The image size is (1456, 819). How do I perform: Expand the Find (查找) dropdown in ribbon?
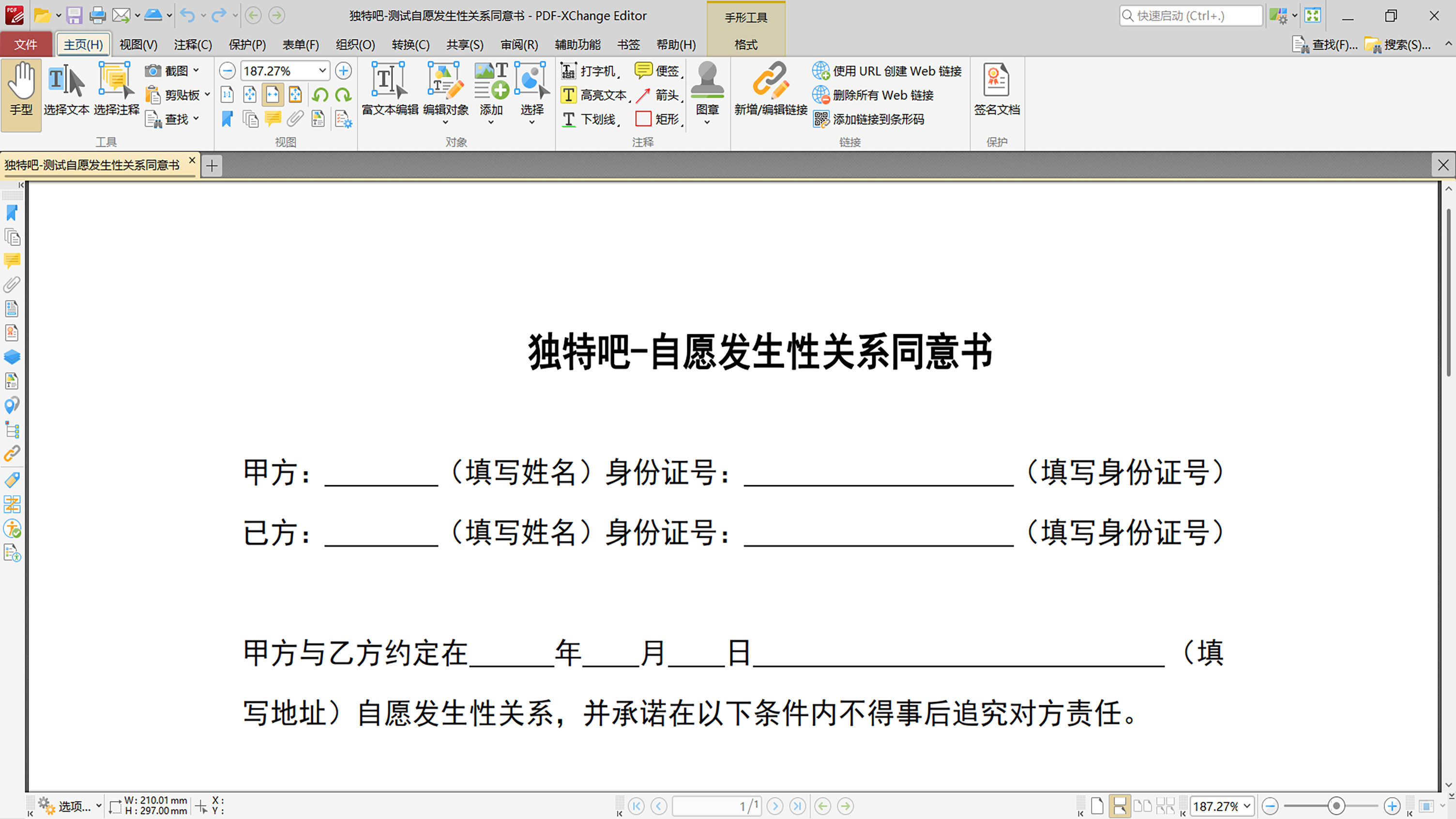coord(196,119)
